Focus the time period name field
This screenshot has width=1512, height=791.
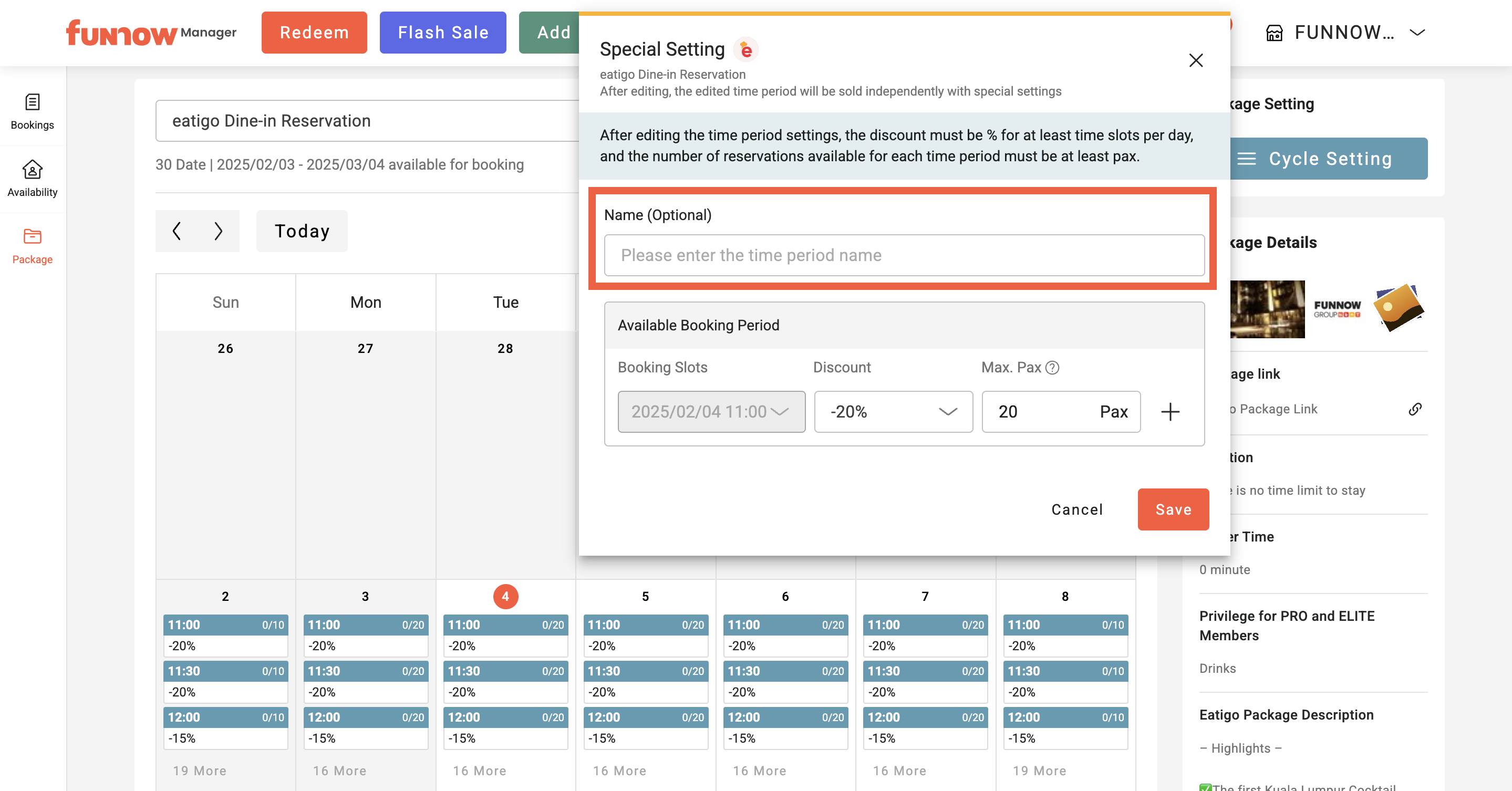tap(904, 255)
